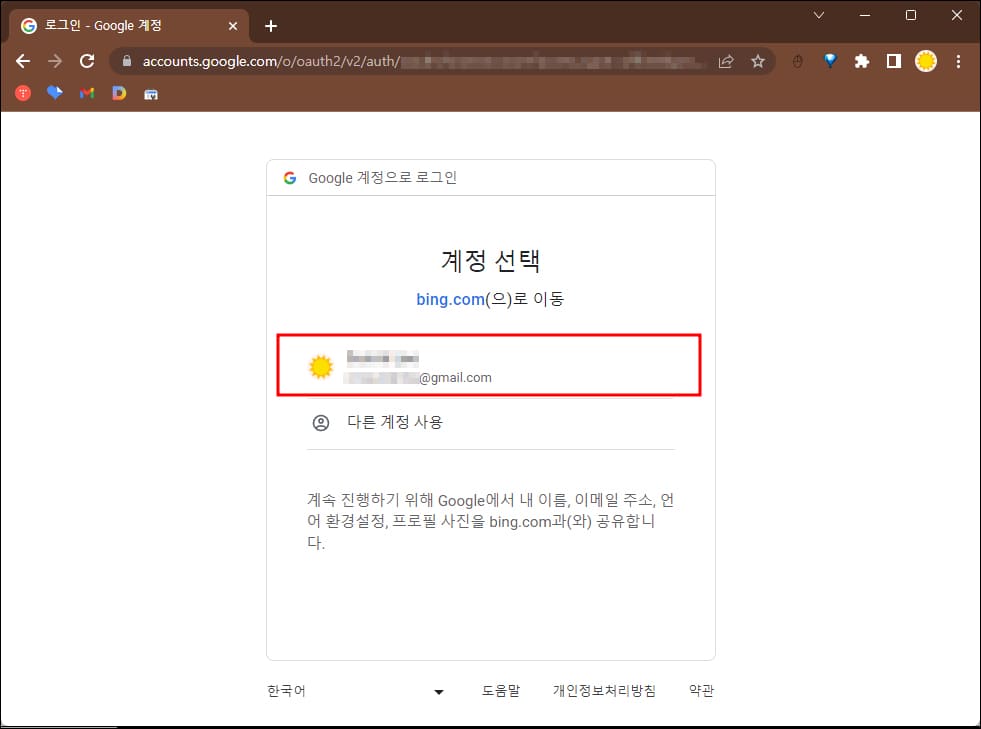Open a new browser tab with plus
The image size is (981, 729).
tap(271, 26)
